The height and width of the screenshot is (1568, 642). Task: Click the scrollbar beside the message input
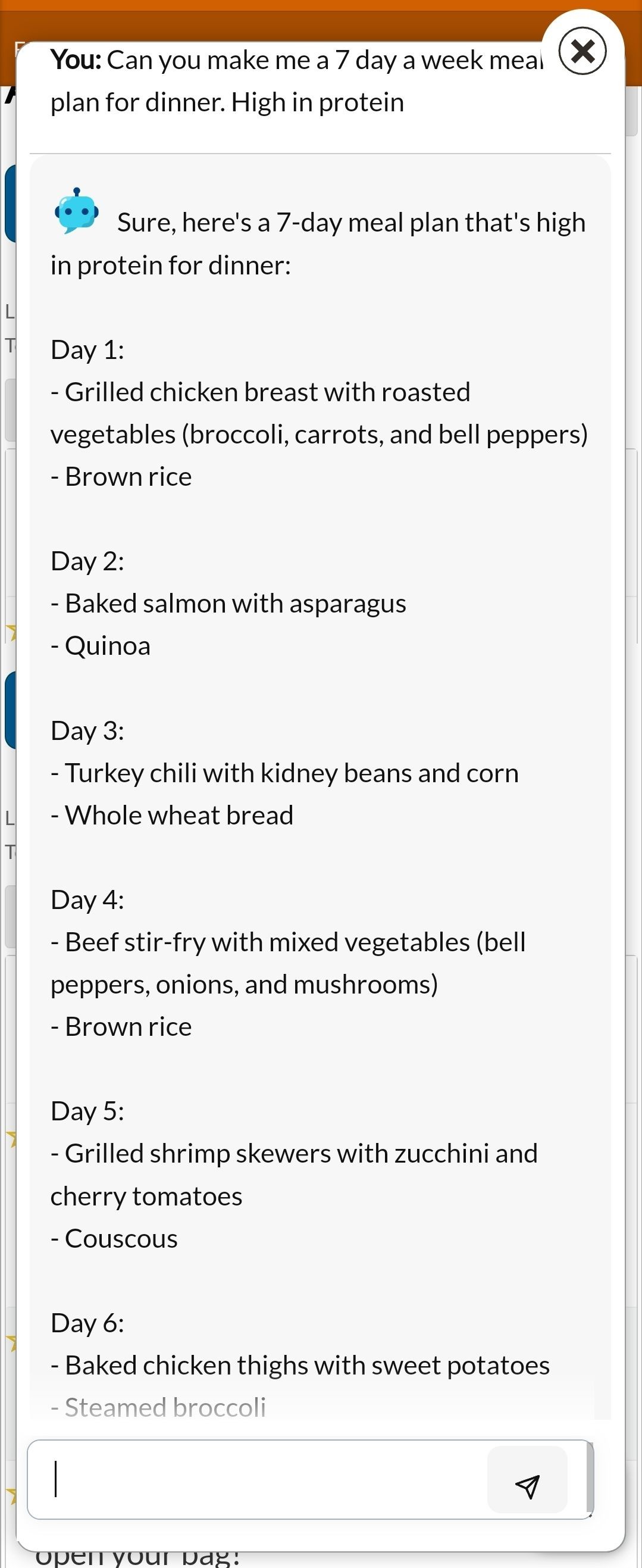click(x=590, y=1478)
